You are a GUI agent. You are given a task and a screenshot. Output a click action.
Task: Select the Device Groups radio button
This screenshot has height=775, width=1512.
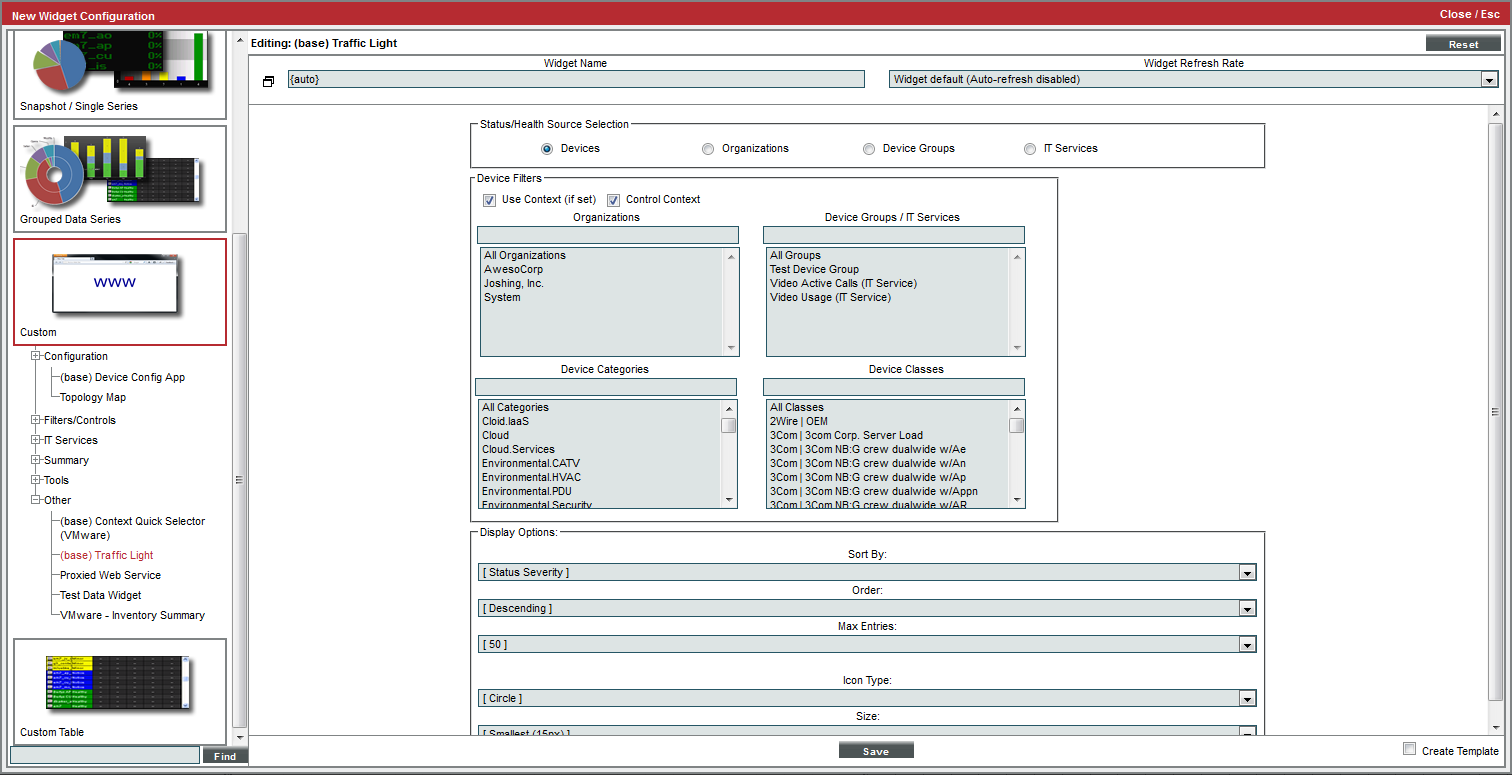click(x=869, y=149)
